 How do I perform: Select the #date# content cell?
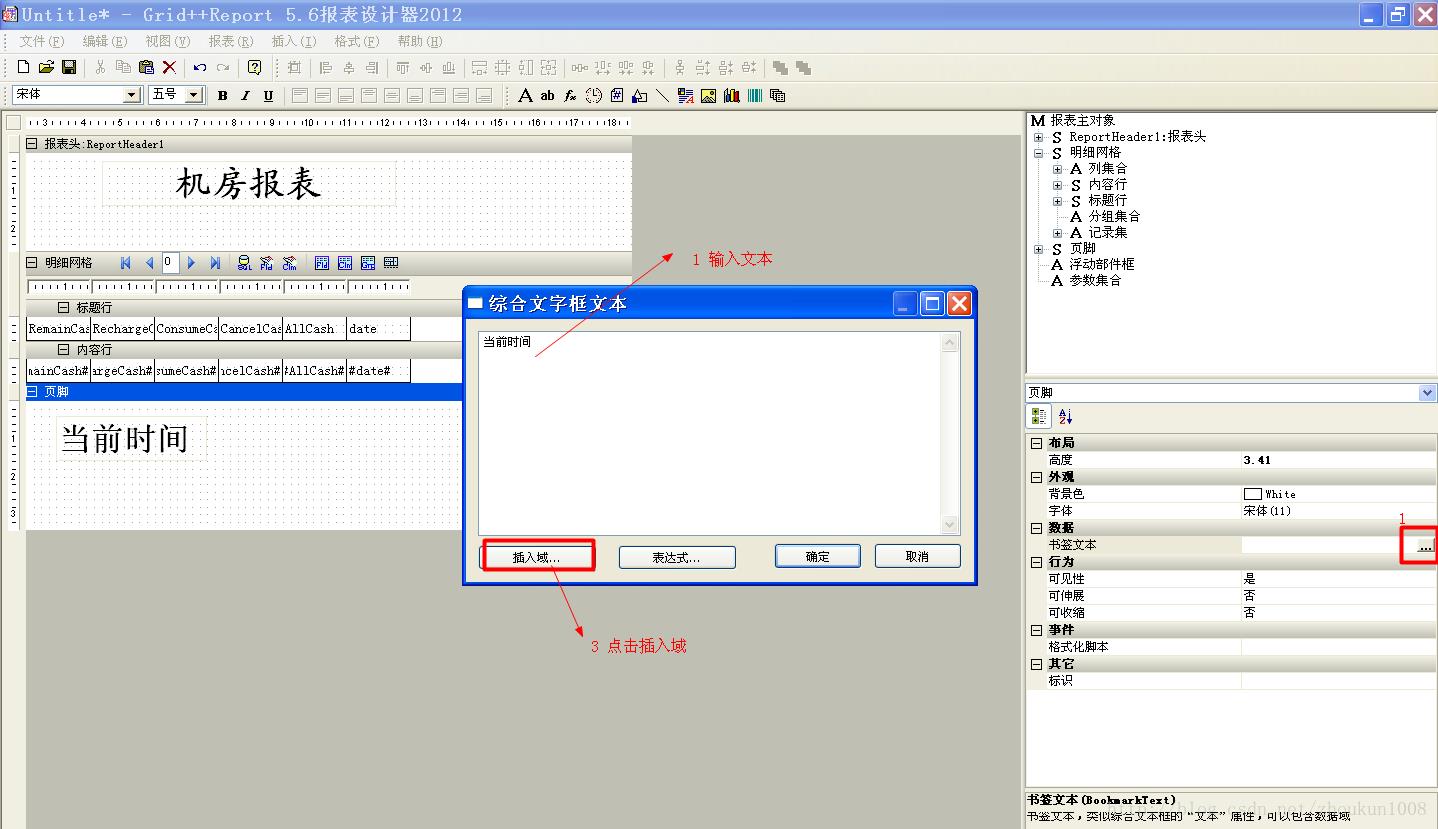tap(378, 371)
